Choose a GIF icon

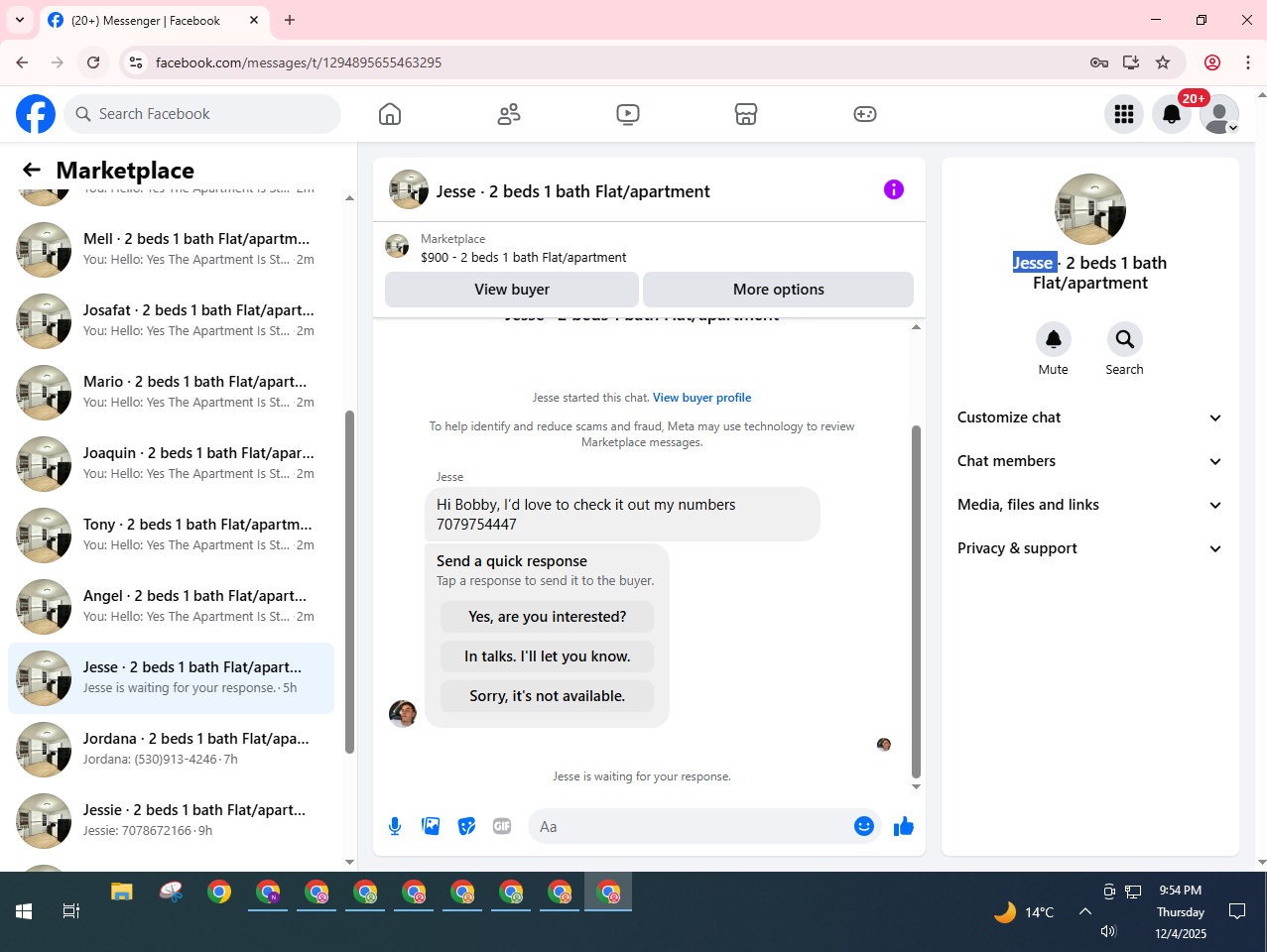pos(502,826)
